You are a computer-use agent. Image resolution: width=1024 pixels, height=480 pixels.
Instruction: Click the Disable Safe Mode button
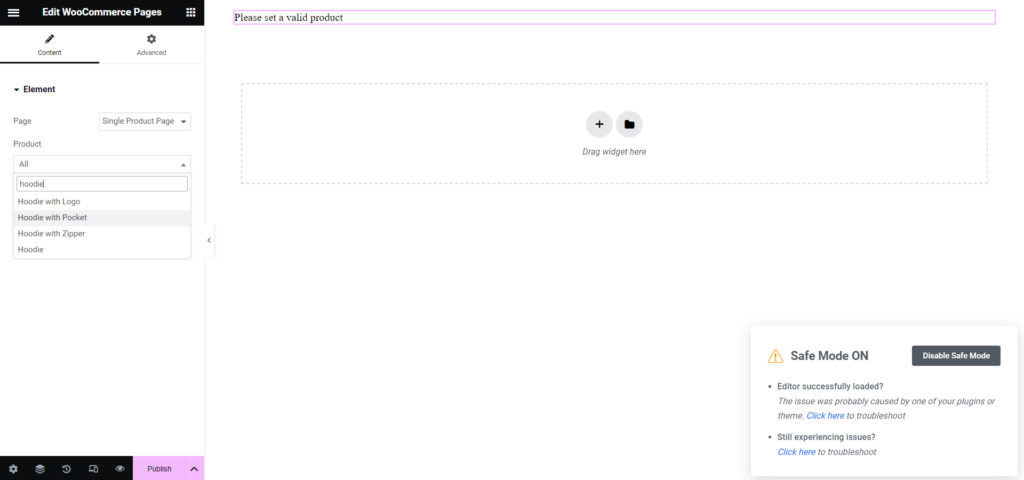click(956, 356)
